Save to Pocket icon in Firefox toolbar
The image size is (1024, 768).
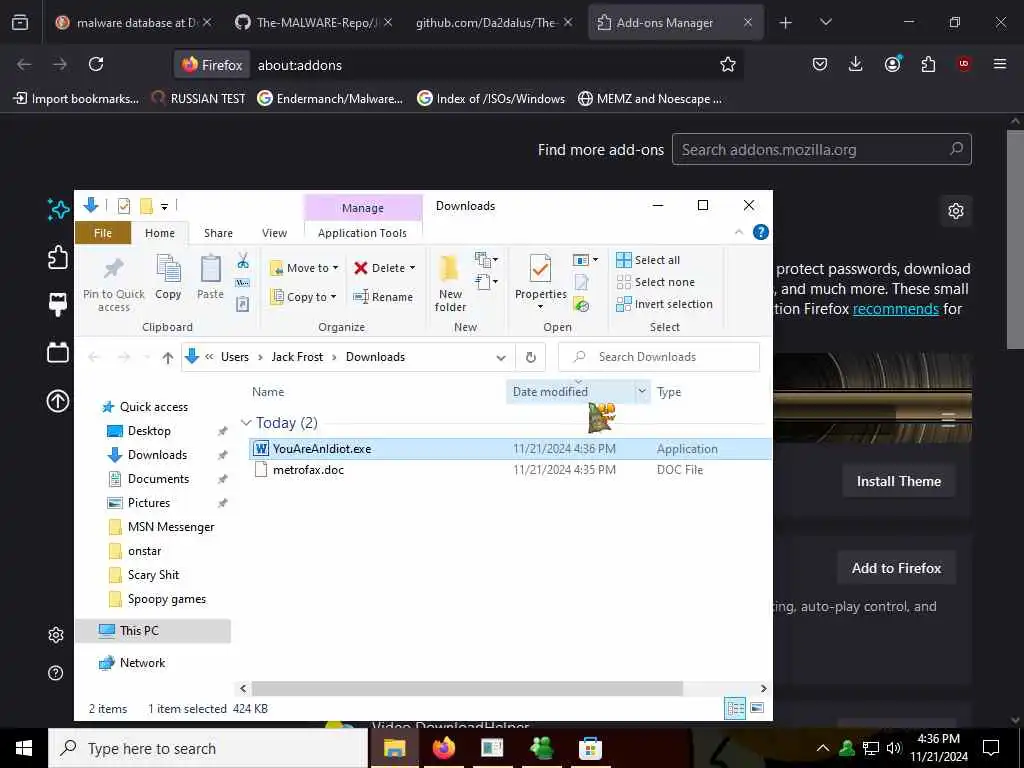pyautogui.click(x=820, y=64)
